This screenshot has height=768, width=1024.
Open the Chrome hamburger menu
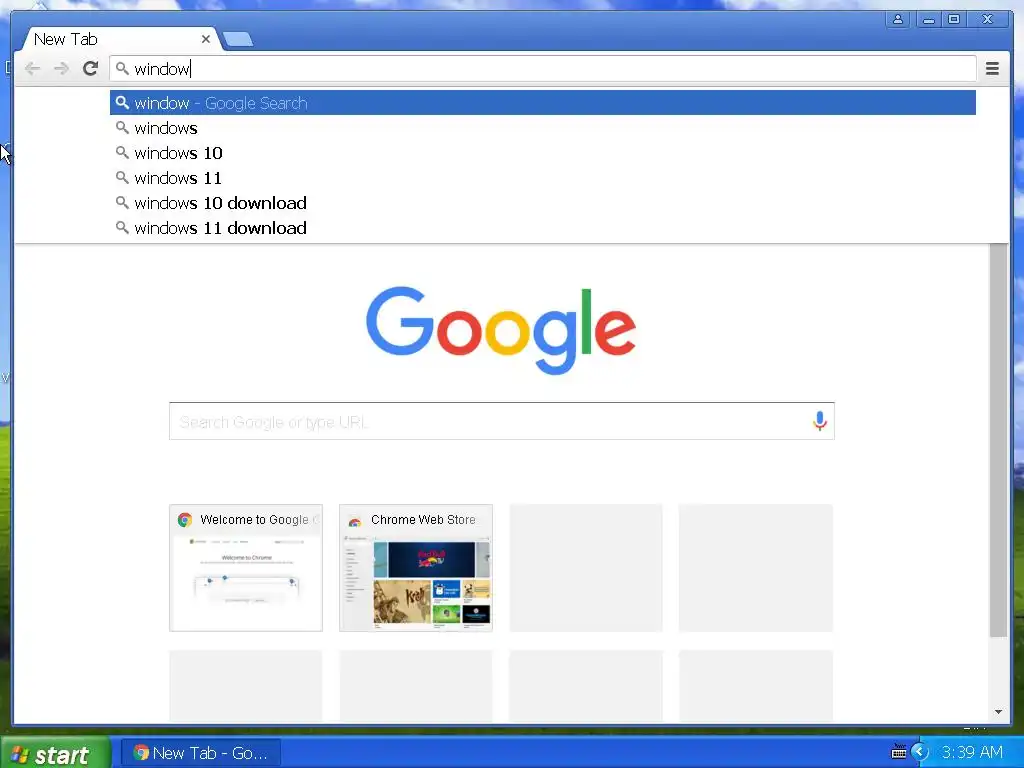(992, 68)
